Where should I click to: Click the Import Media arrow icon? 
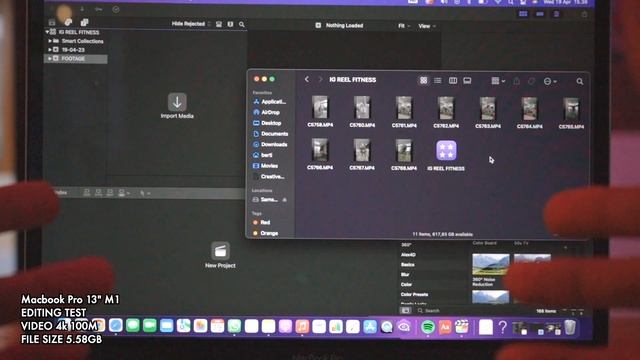click(x=177, y=102)
